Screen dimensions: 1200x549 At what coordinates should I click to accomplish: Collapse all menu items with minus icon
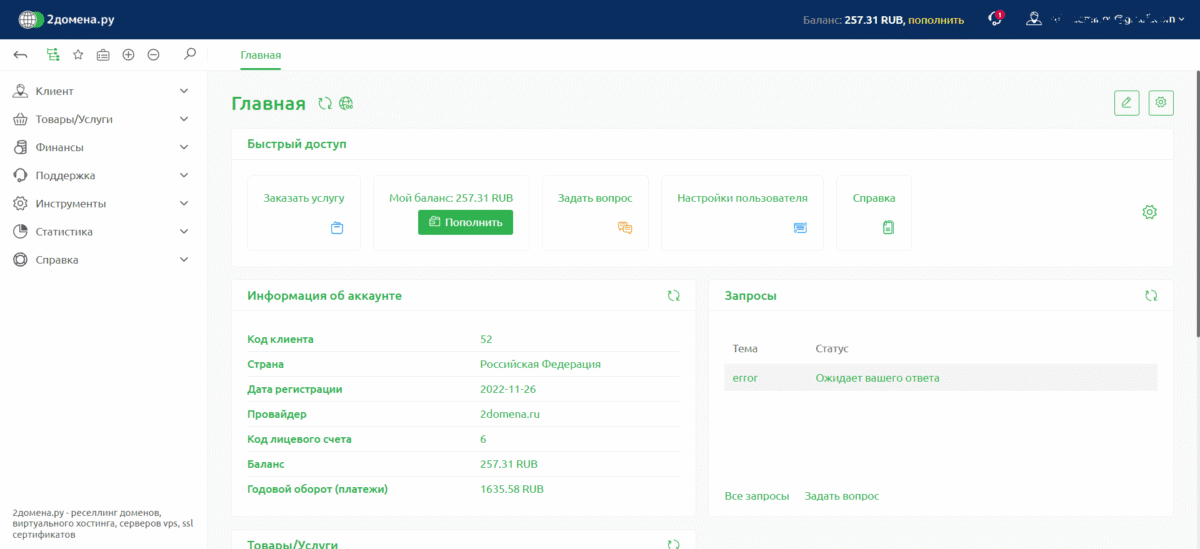click(153, 55)
